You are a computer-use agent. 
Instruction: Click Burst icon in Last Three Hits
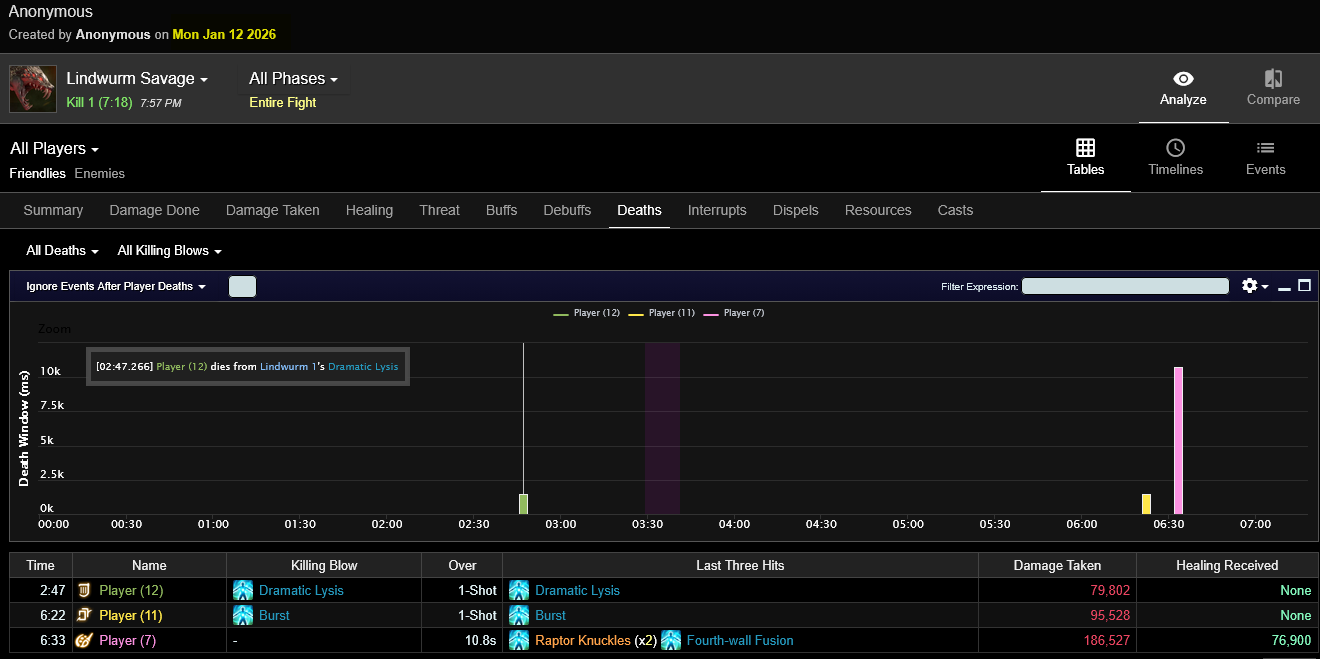(519, 615)
